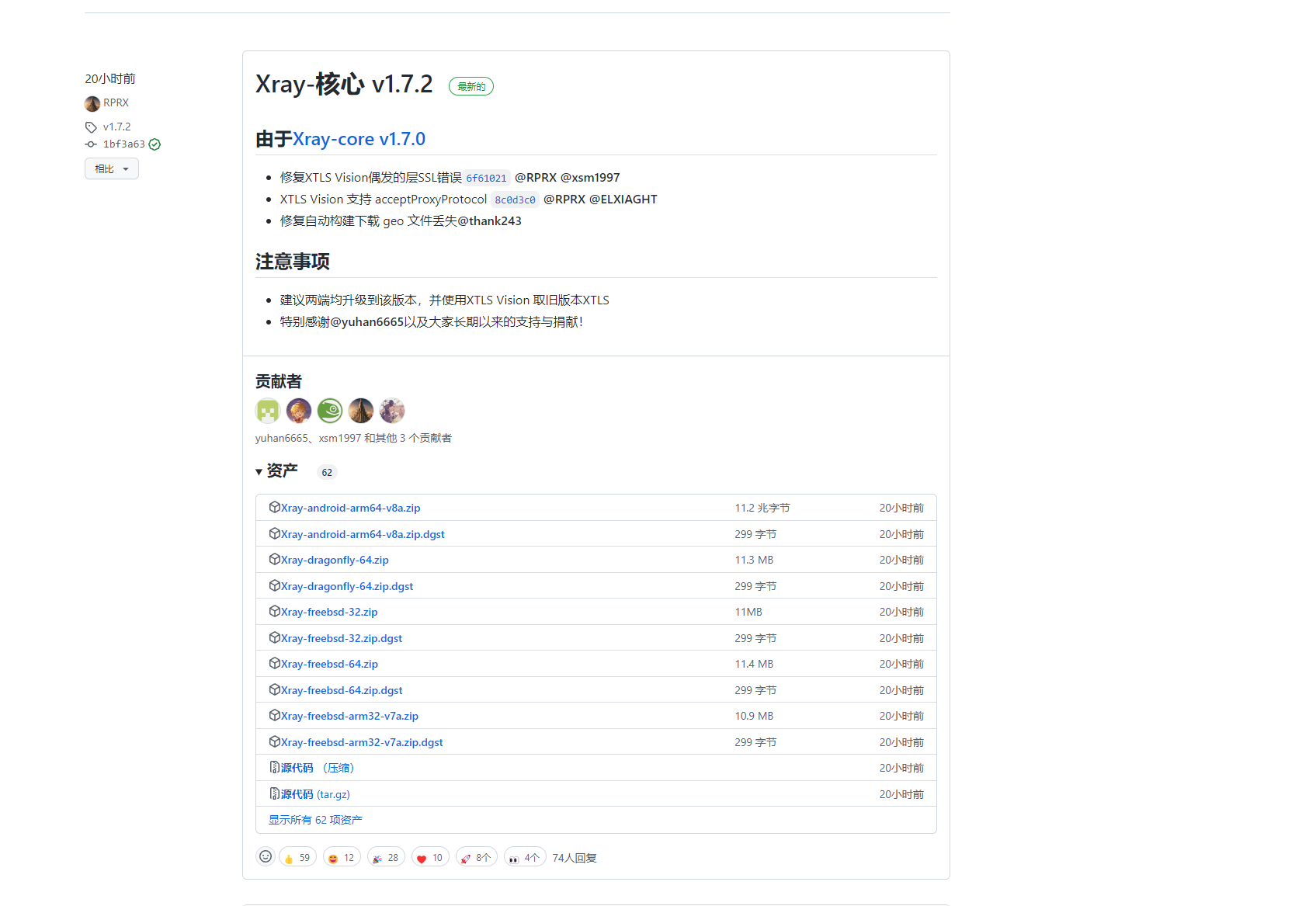Toggle the thumbs-up 59 reaction

(297, 856)
